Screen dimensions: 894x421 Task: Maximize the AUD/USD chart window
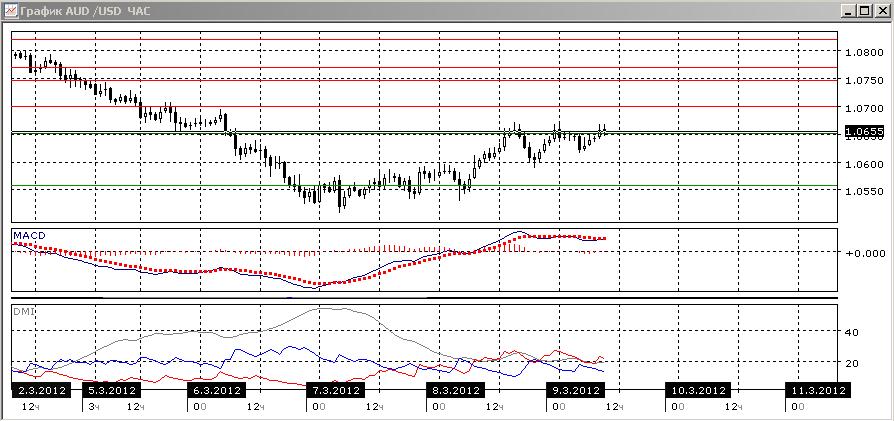coord(864,10)
